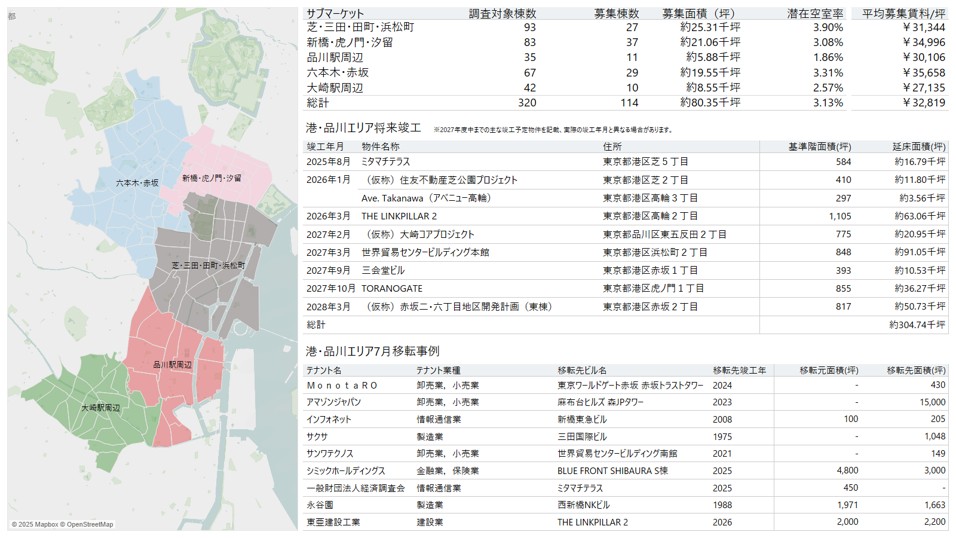Viewport: 956px width, 538px height.
Task: Click the 3.90% vacancy rate cell
Action: click(828, 27)
